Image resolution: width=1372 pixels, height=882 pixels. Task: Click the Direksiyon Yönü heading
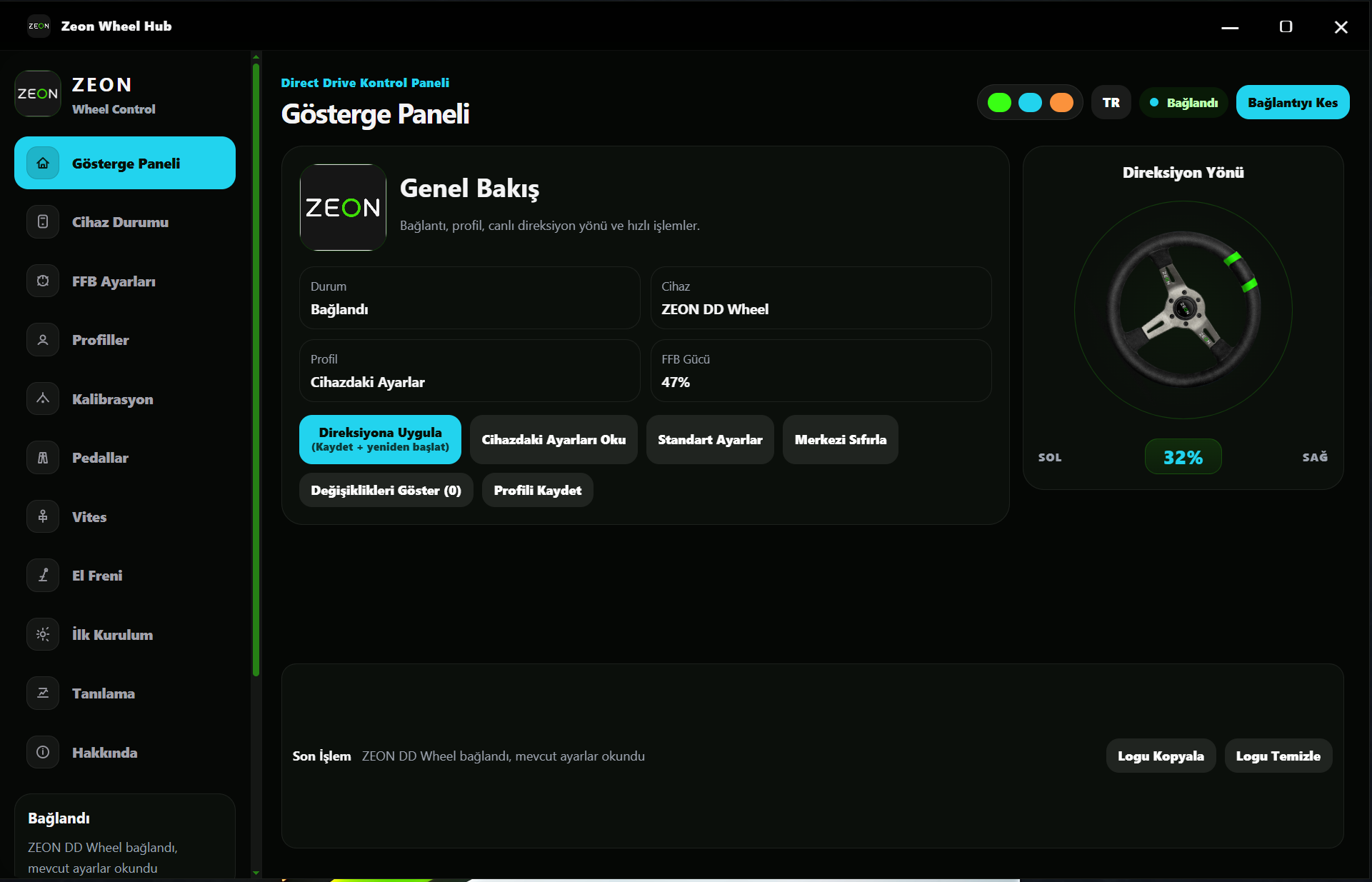click(x=1183, y=172)
